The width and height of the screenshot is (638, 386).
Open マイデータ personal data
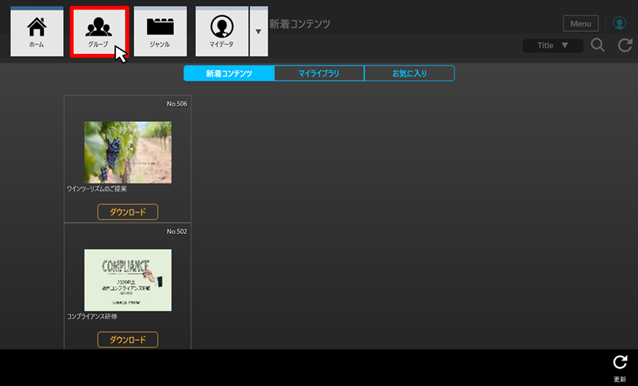point(222,32)
